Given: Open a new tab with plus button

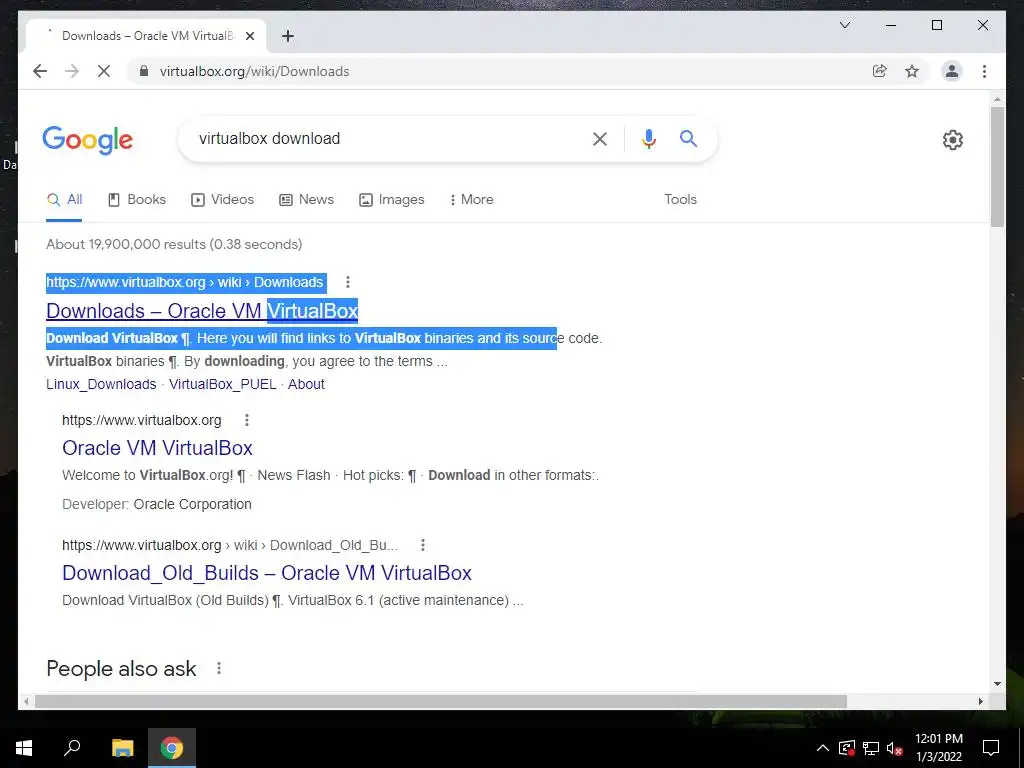Looking at the screenshot, I should 288,36.
